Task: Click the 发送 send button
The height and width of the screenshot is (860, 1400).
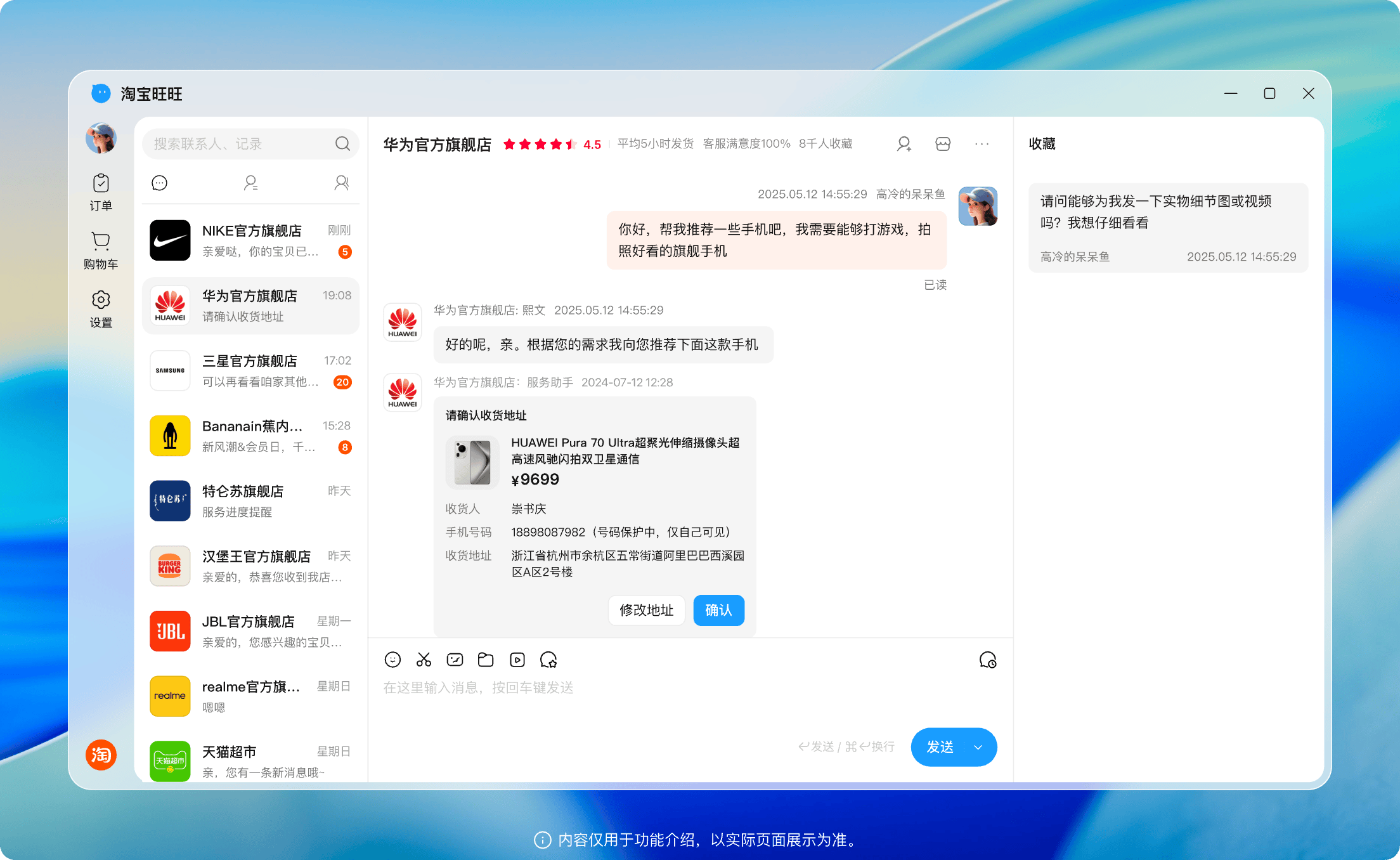Action: pyautogui.click(x=940, y=747)
